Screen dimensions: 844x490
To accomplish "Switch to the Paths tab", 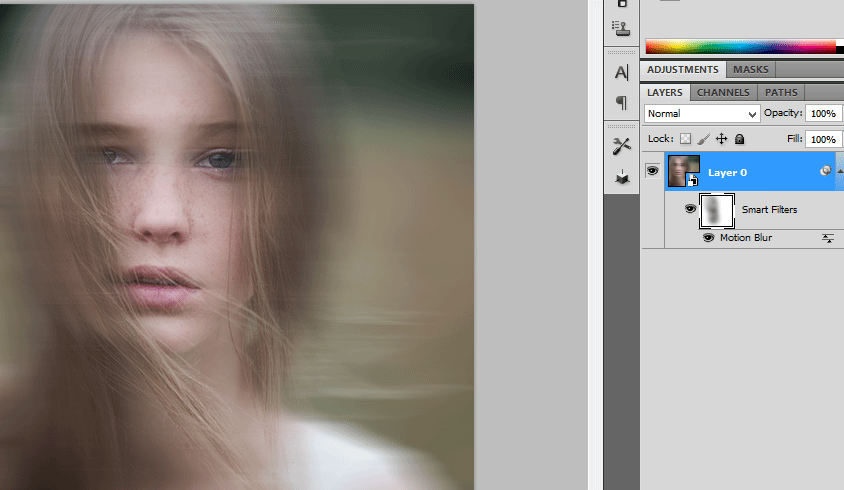I will [781, 93].
